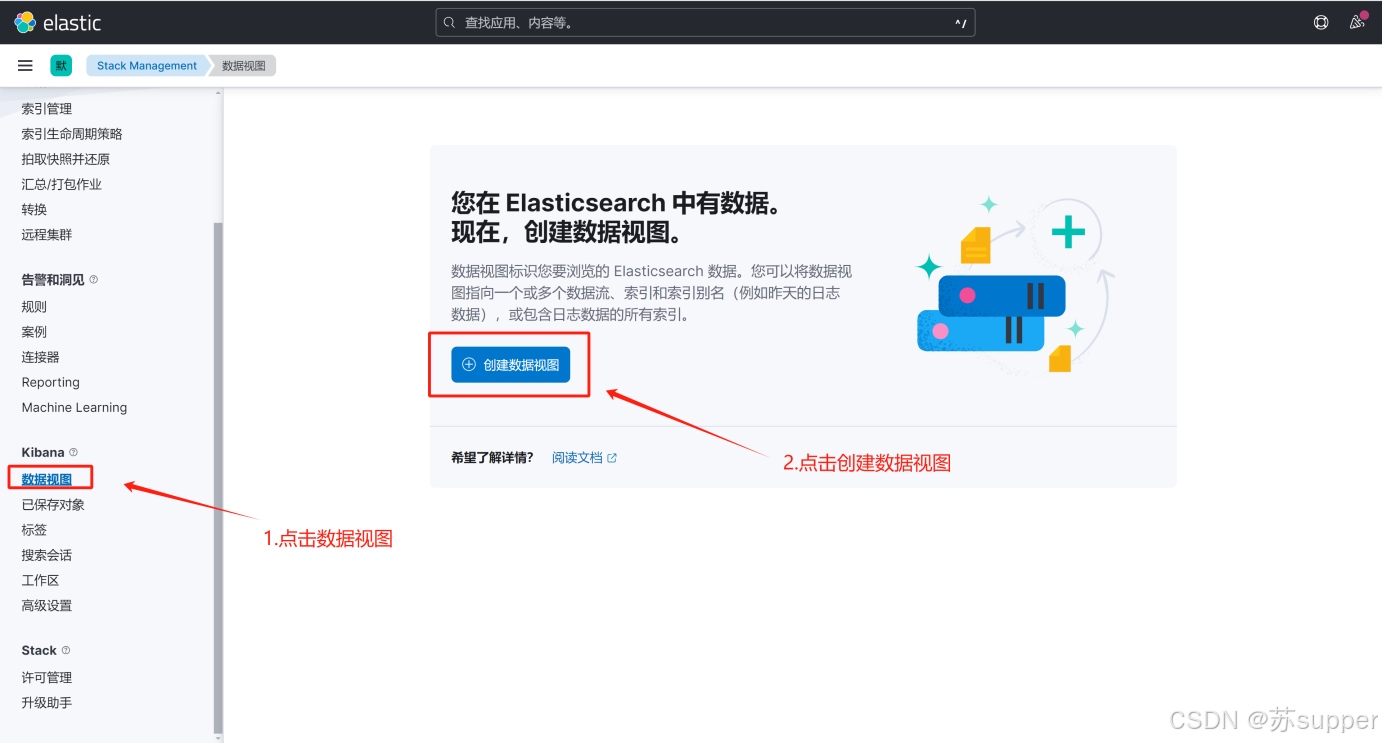
Task: Click the 数据视图 breadcrumb
Action: [244, 66]
